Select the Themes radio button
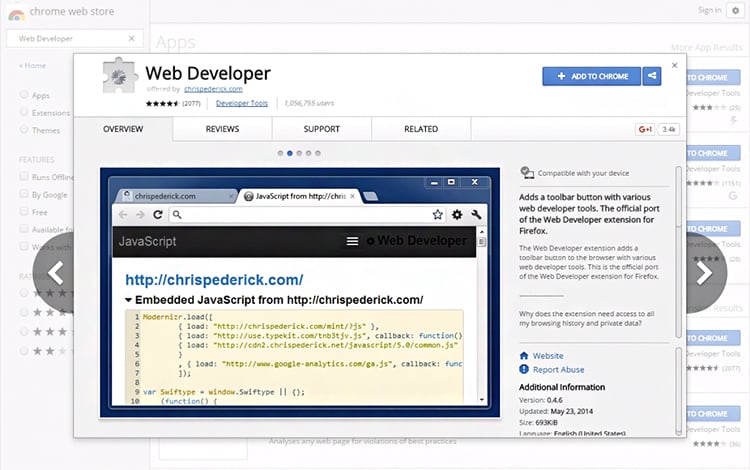 pos(23,129)
